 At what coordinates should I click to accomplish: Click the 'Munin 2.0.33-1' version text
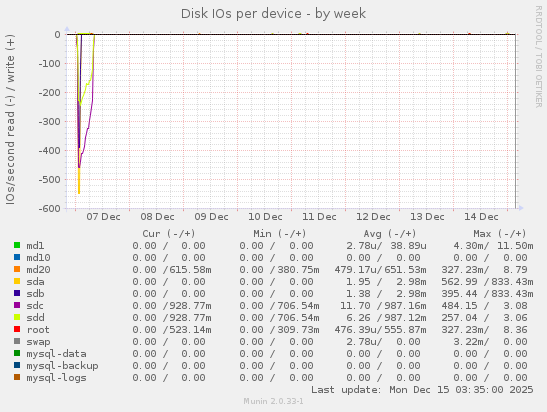point(274,401)
